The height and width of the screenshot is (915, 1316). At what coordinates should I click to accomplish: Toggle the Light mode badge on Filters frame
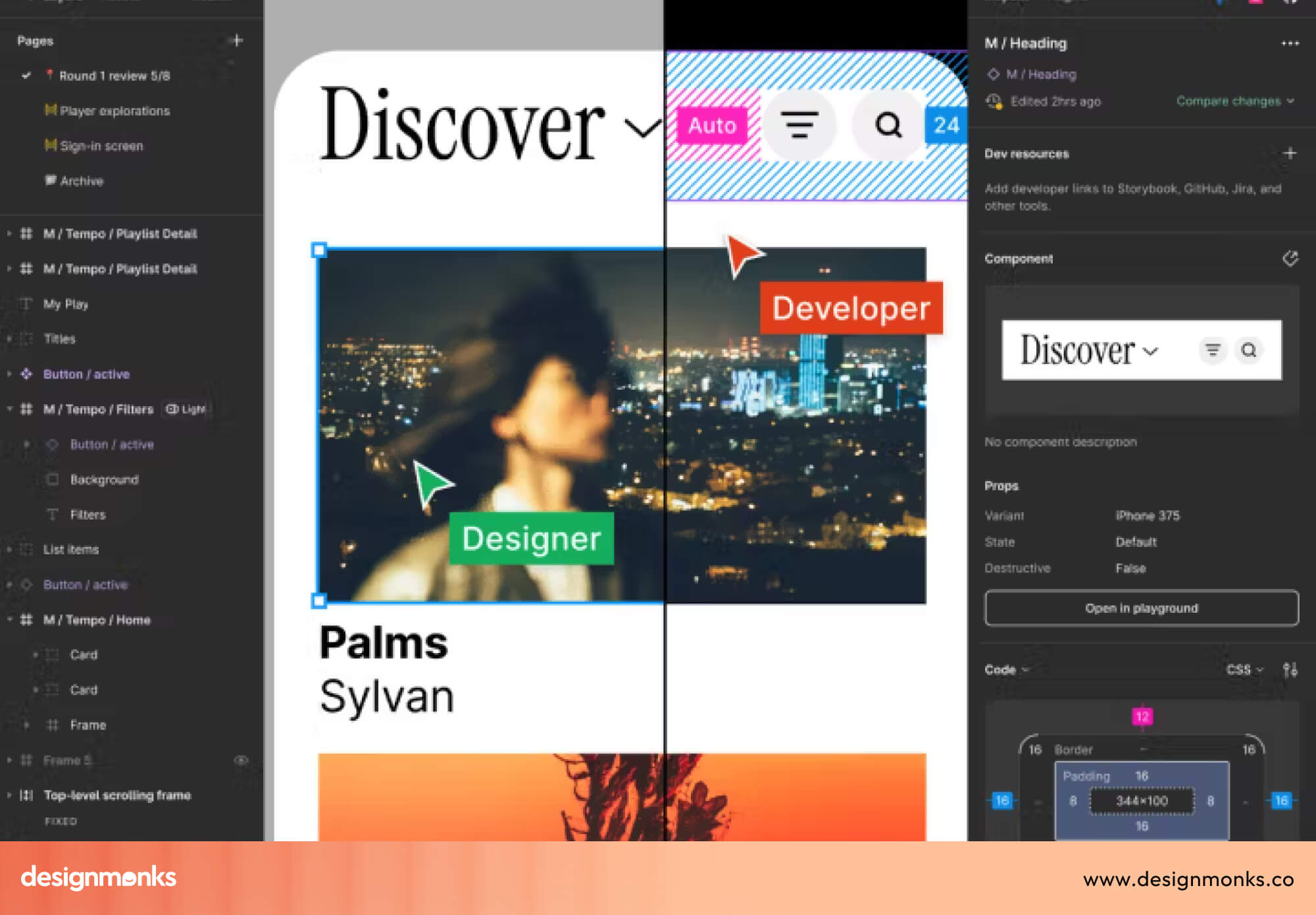click(x=186, y=409)
